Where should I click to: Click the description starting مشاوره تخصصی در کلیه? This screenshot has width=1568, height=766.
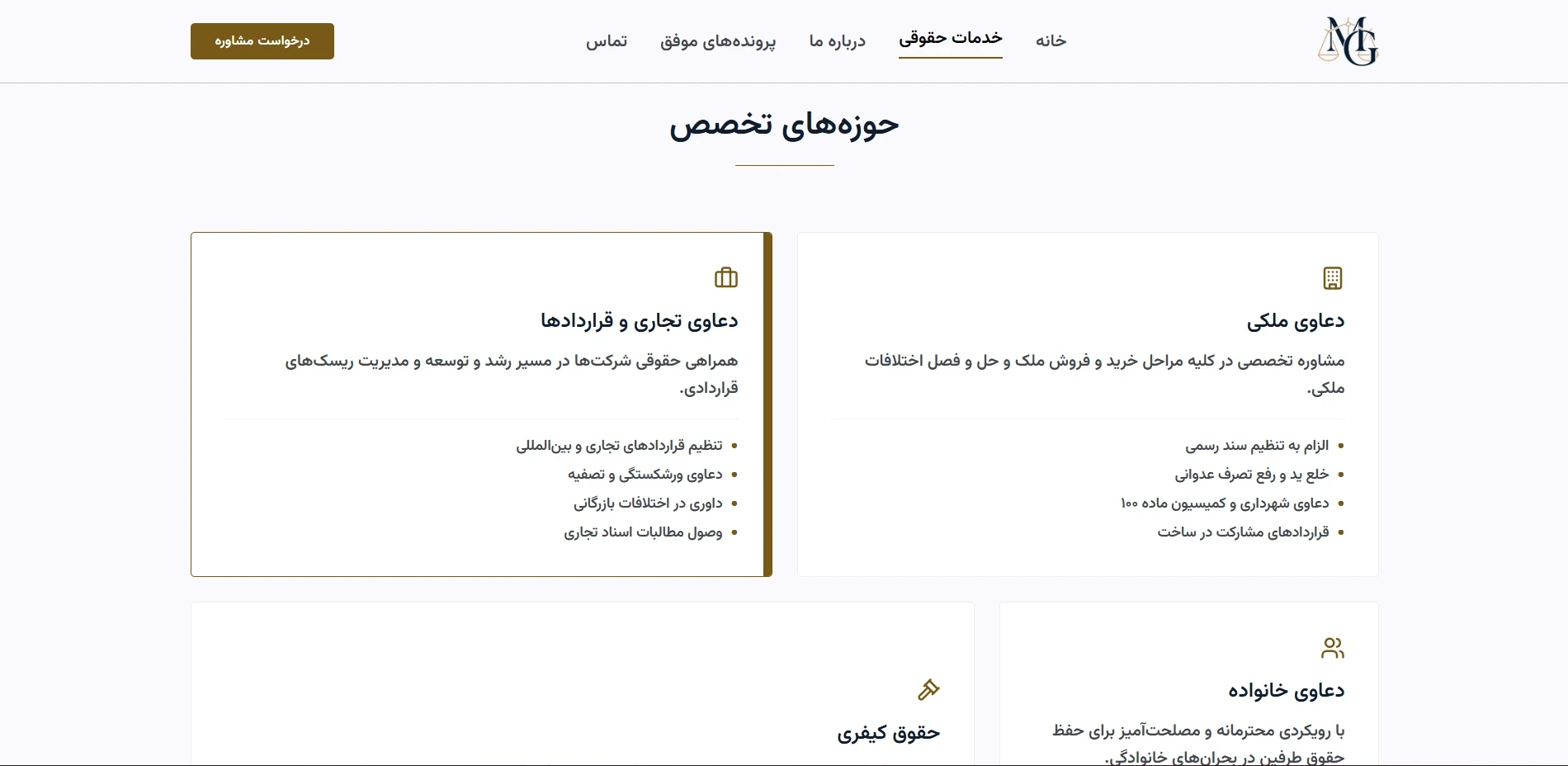click(x=1105, y=374)
